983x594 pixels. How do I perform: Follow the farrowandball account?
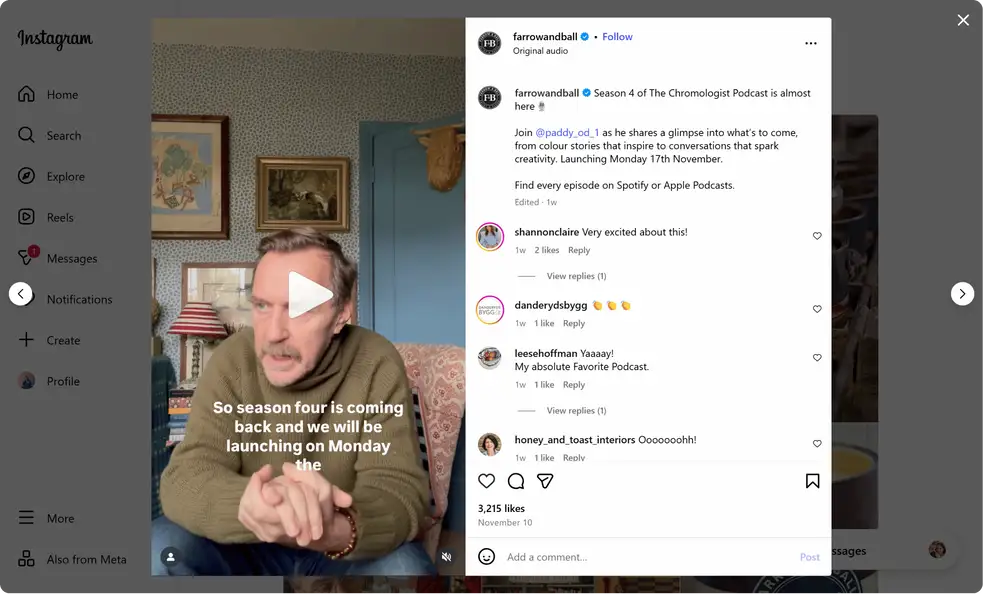coord(618,36)
